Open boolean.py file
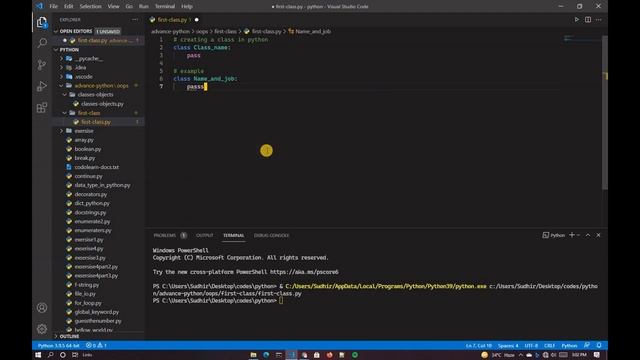 tap(88, 149)
